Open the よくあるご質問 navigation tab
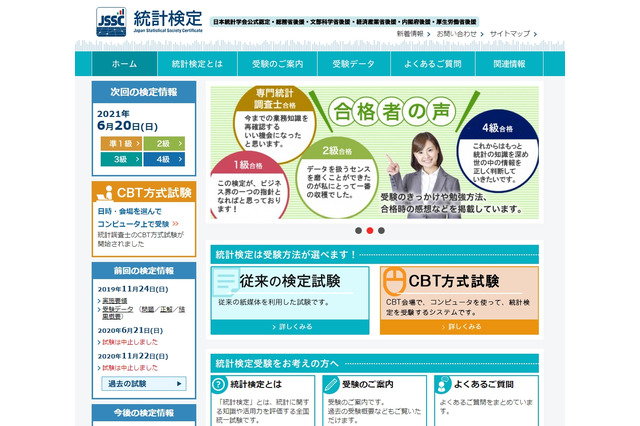 (x=433, y=64)
